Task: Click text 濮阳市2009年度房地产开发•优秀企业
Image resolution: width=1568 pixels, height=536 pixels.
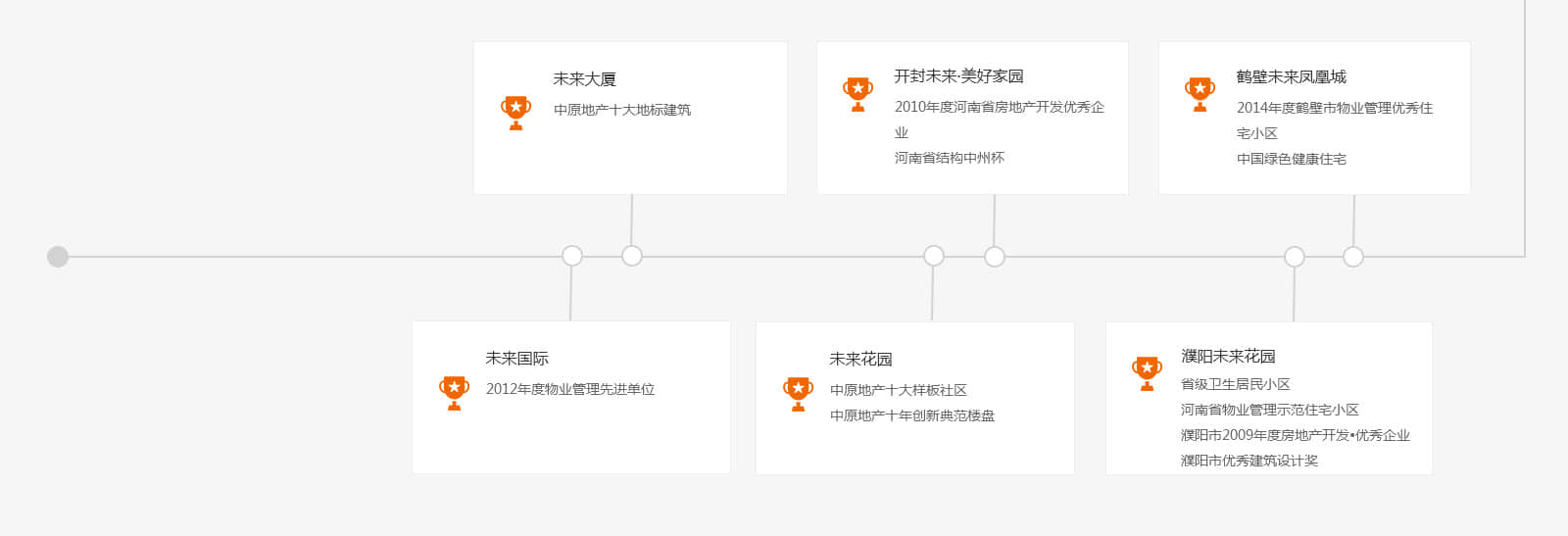Action: [1296, 435]
